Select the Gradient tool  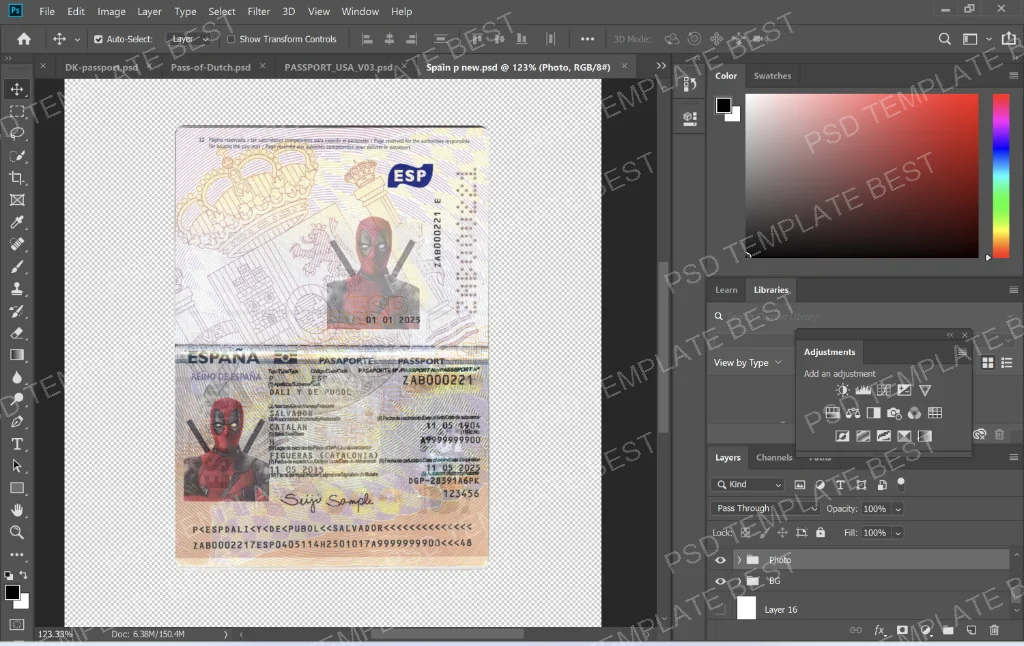coord(17,355)
